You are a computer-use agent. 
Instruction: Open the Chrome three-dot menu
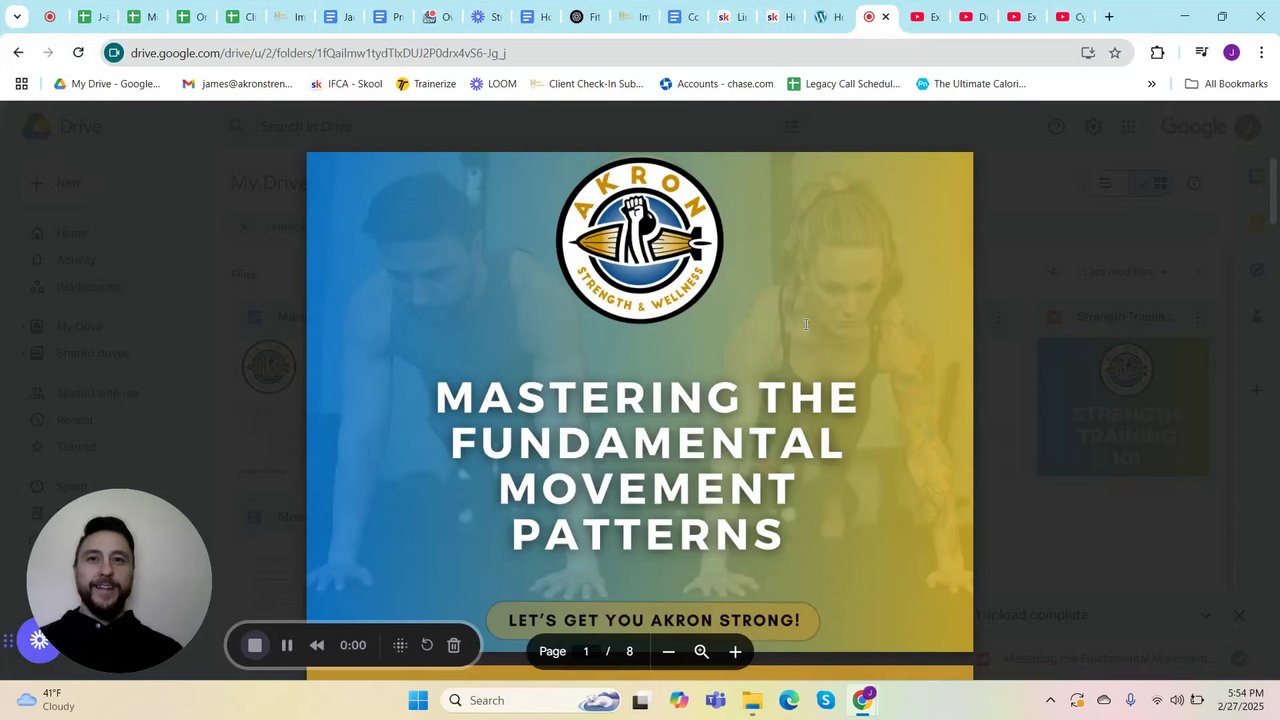pyautogui.click(x=1261, y=53)
